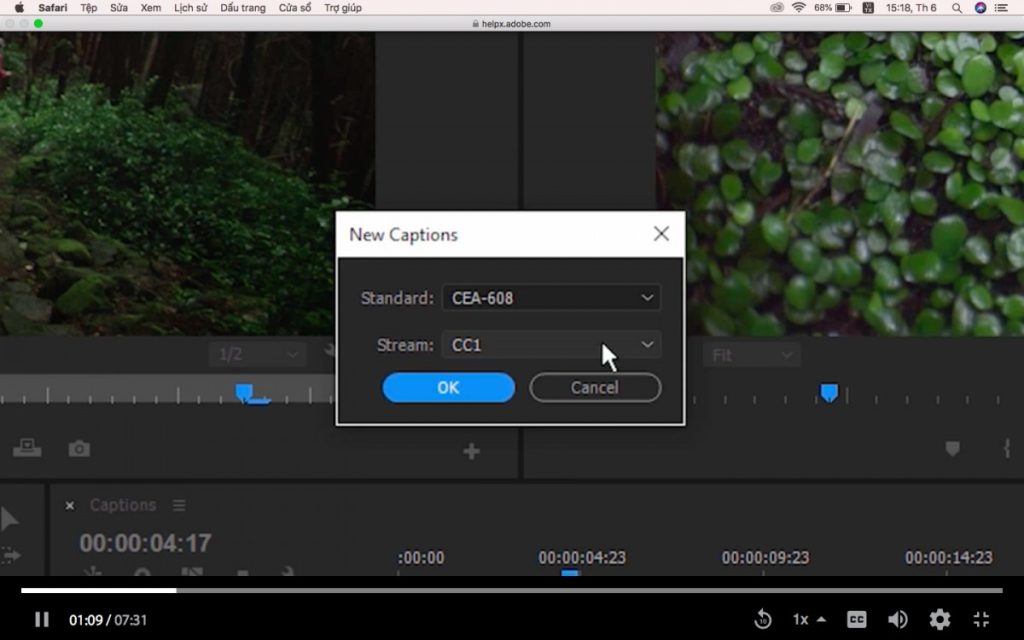Exit fullscreen using the player icon
1024x640 pixels.
pyautogui.click(x=981, y=619)
